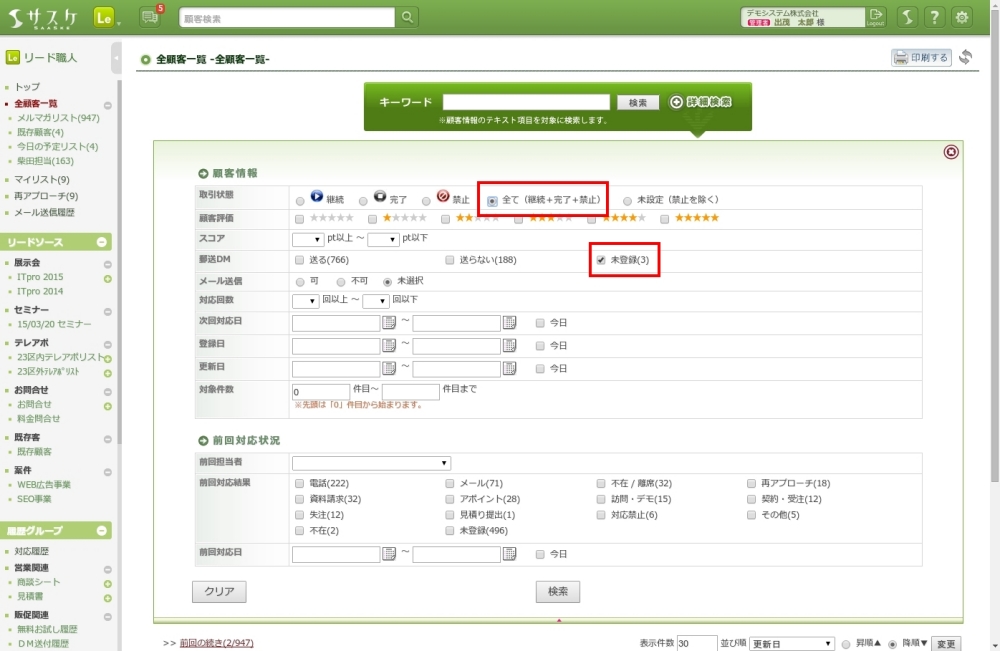Open the help question mark icon
Viewport: 1000px width, 651px height.
coord(933,17)
